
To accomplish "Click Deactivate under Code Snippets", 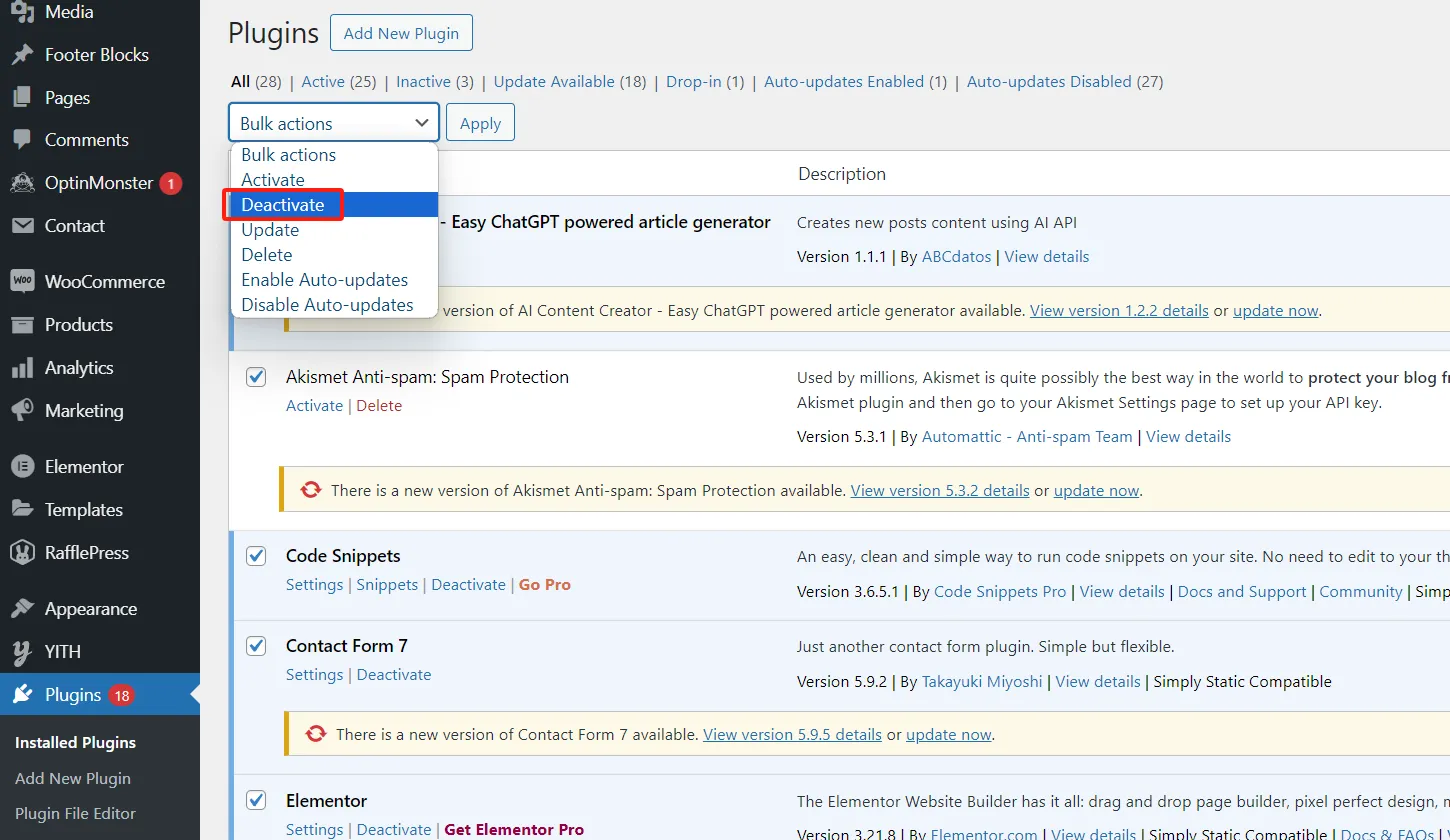I will (x=468, y=585).
